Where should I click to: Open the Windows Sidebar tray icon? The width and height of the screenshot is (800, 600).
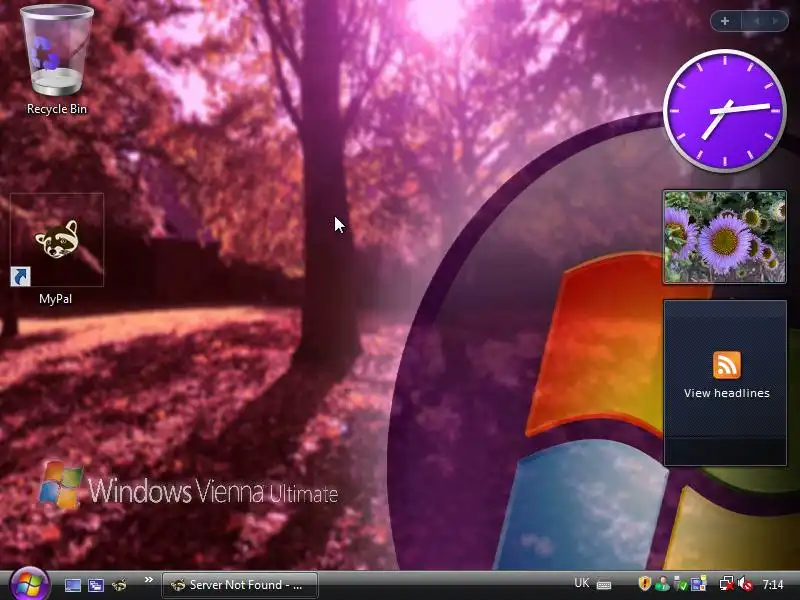click(x=699, y=584)
